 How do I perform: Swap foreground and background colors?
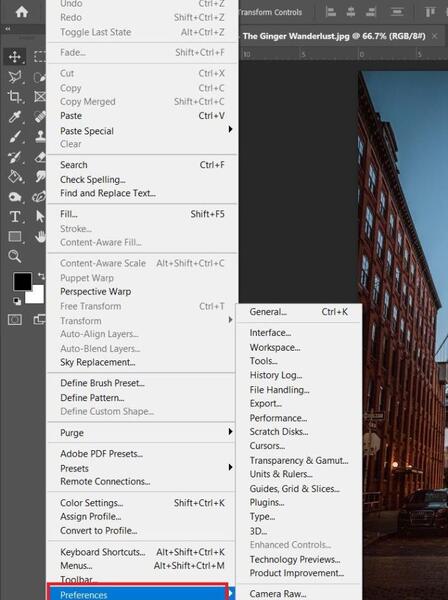point(41,276)
